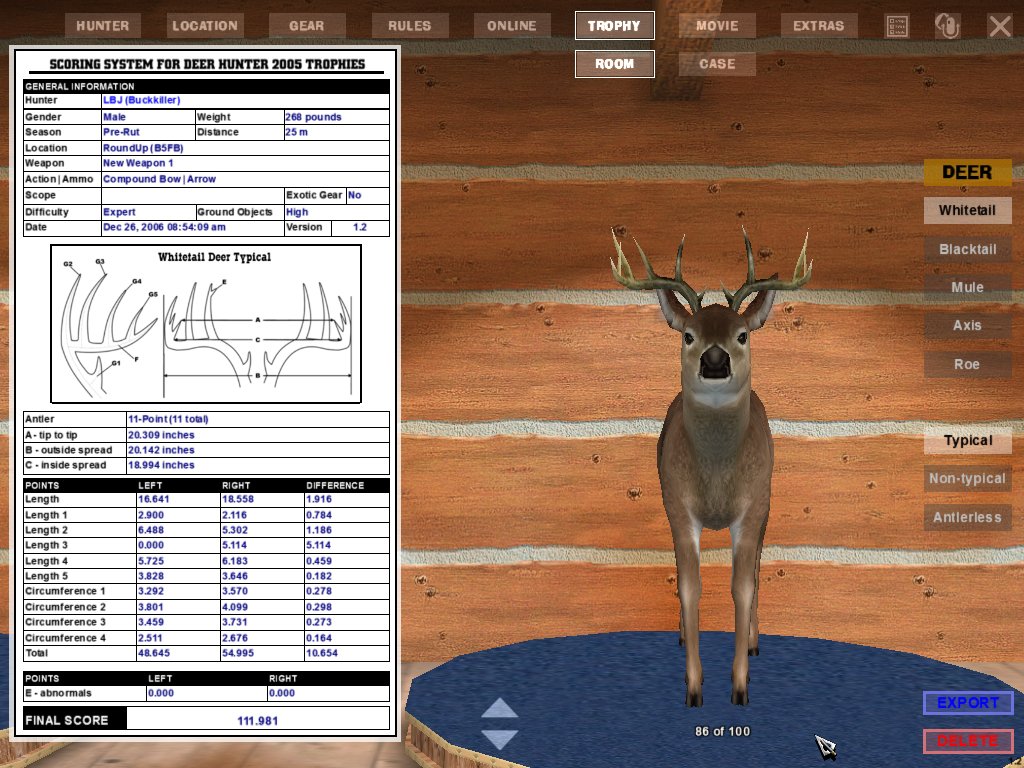The image size is (1024, 768).
Task: Click Ground Objects value 'High'
Action: pos(296,212)
